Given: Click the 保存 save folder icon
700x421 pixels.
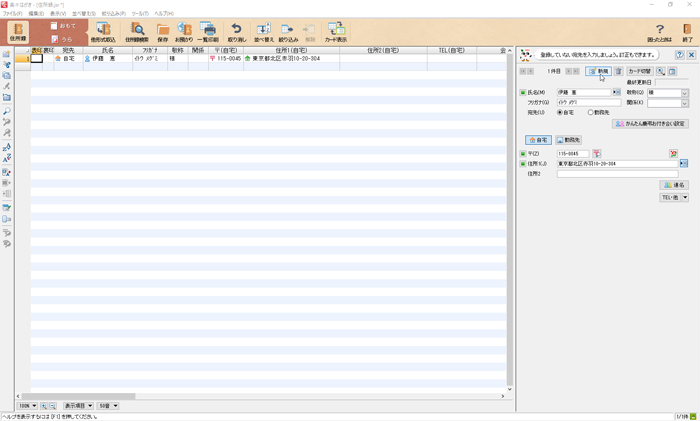Looking at the screenshot, I should coord(163,32).
